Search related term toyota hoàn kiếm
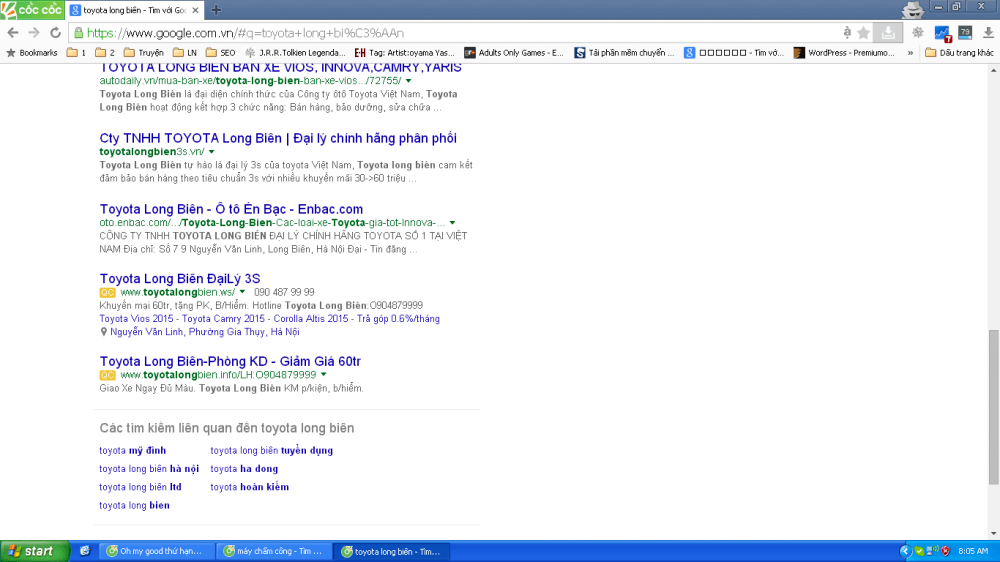The image size is (1000, 562). click(x=249, y=487)
